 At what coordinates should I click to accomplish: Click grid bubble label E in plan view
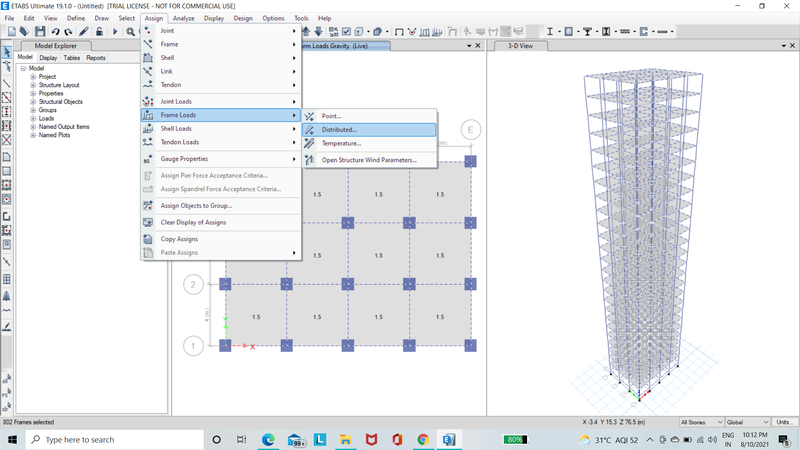tap(470, 130)
